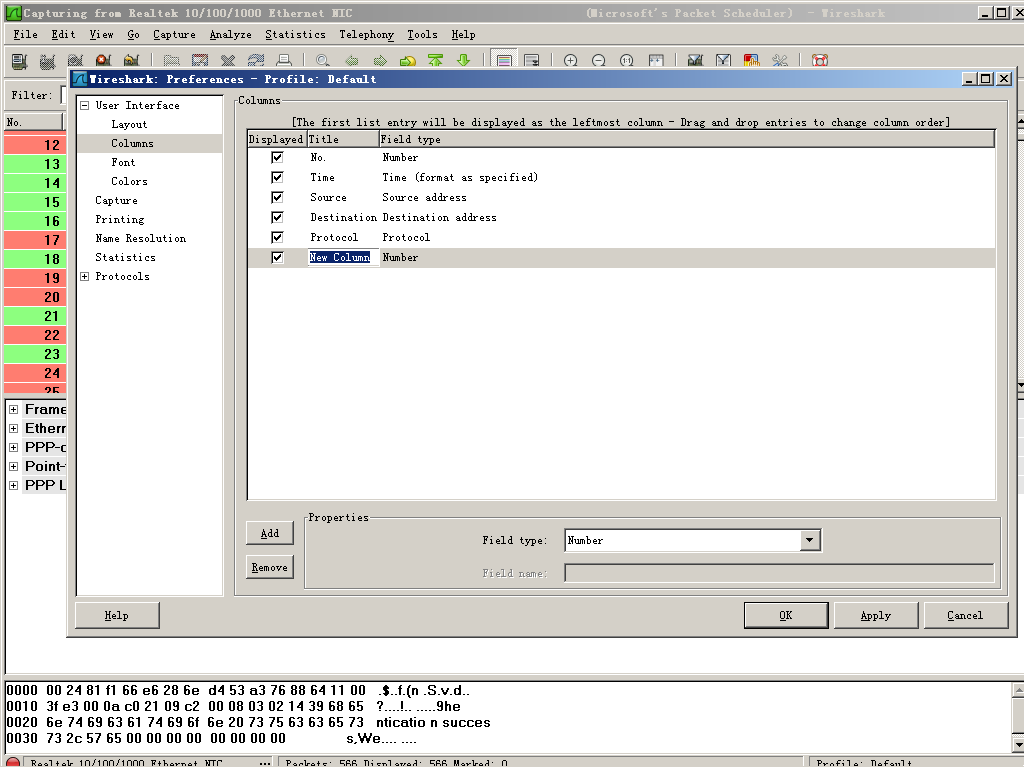Jump to first packet icon
The width and height of the screenshot is (1024, 768).
click(x=436, y=61)
